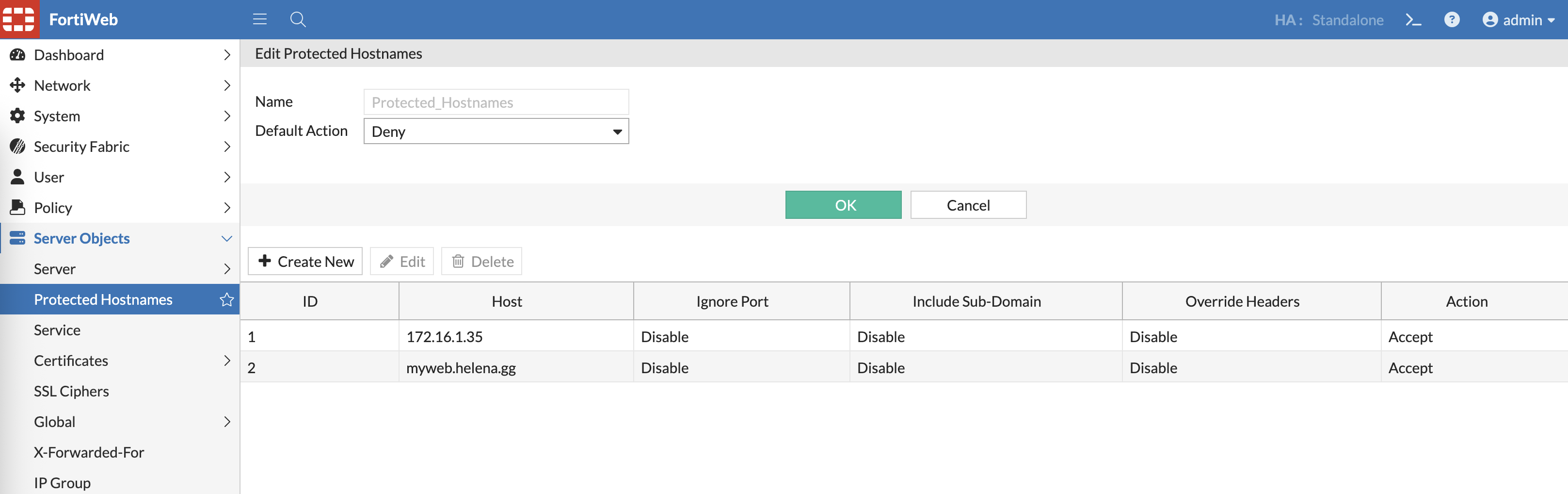Screen dimensions: 1568x494
Task: Click the FortiWeb logo icon
Action: [x=19, y=19]
